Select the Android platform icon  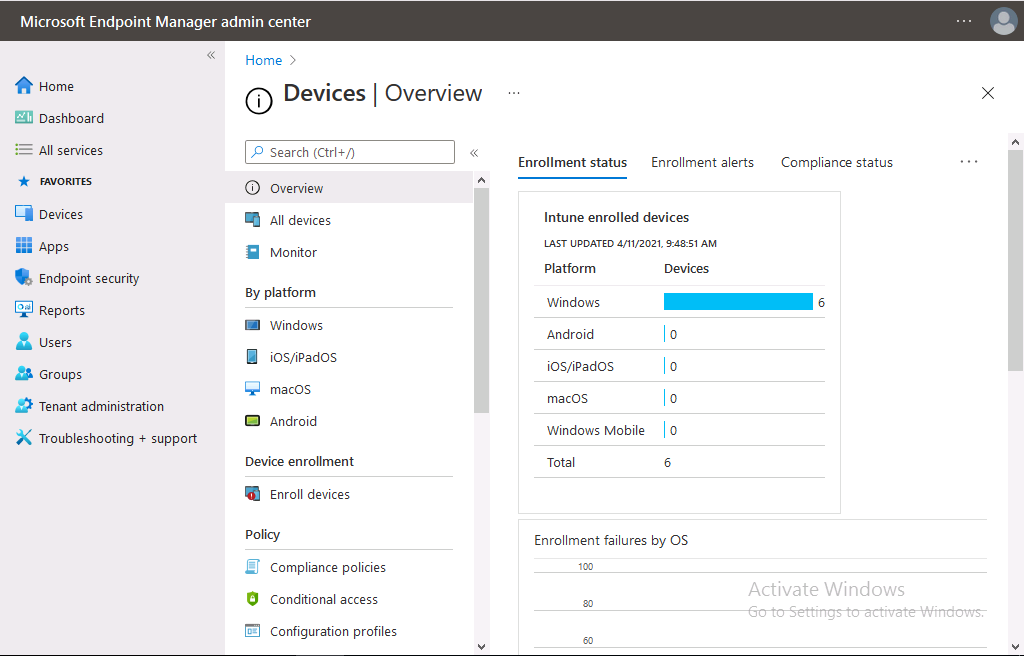[x=252, y=421]
